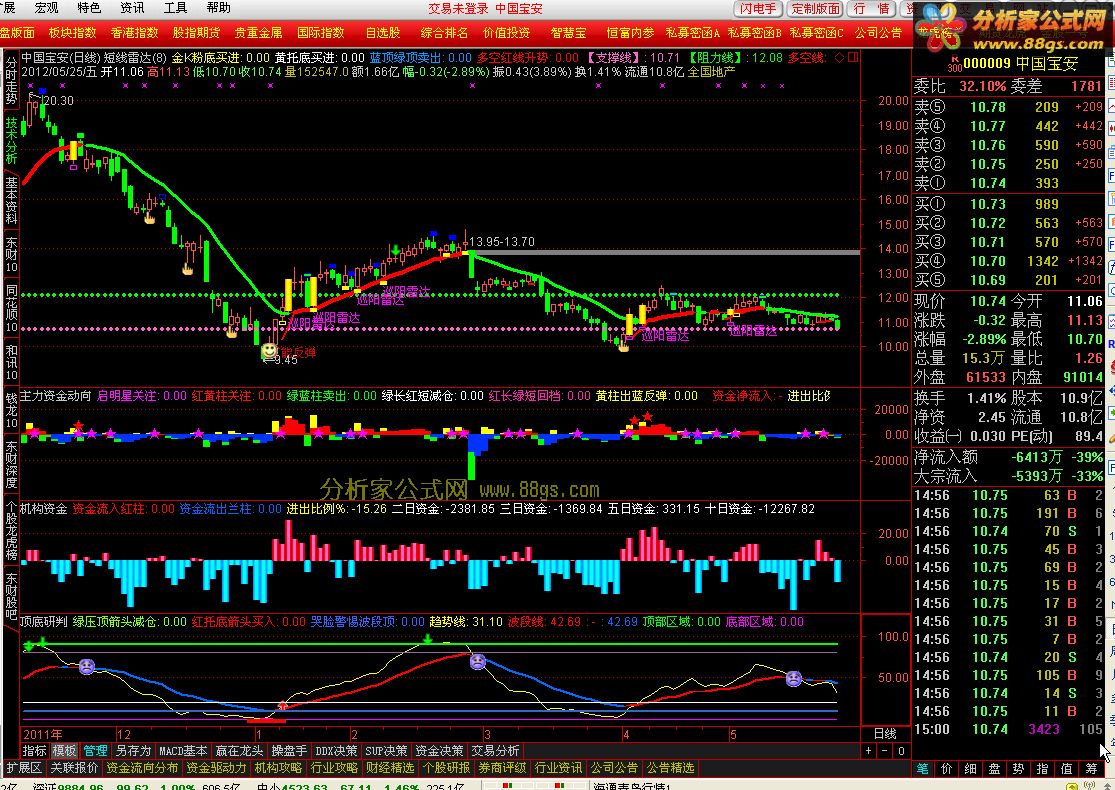Viewport: 1115px width, 790px height.
Task: Apply the MACD基本 template
Action: point(183,751)
